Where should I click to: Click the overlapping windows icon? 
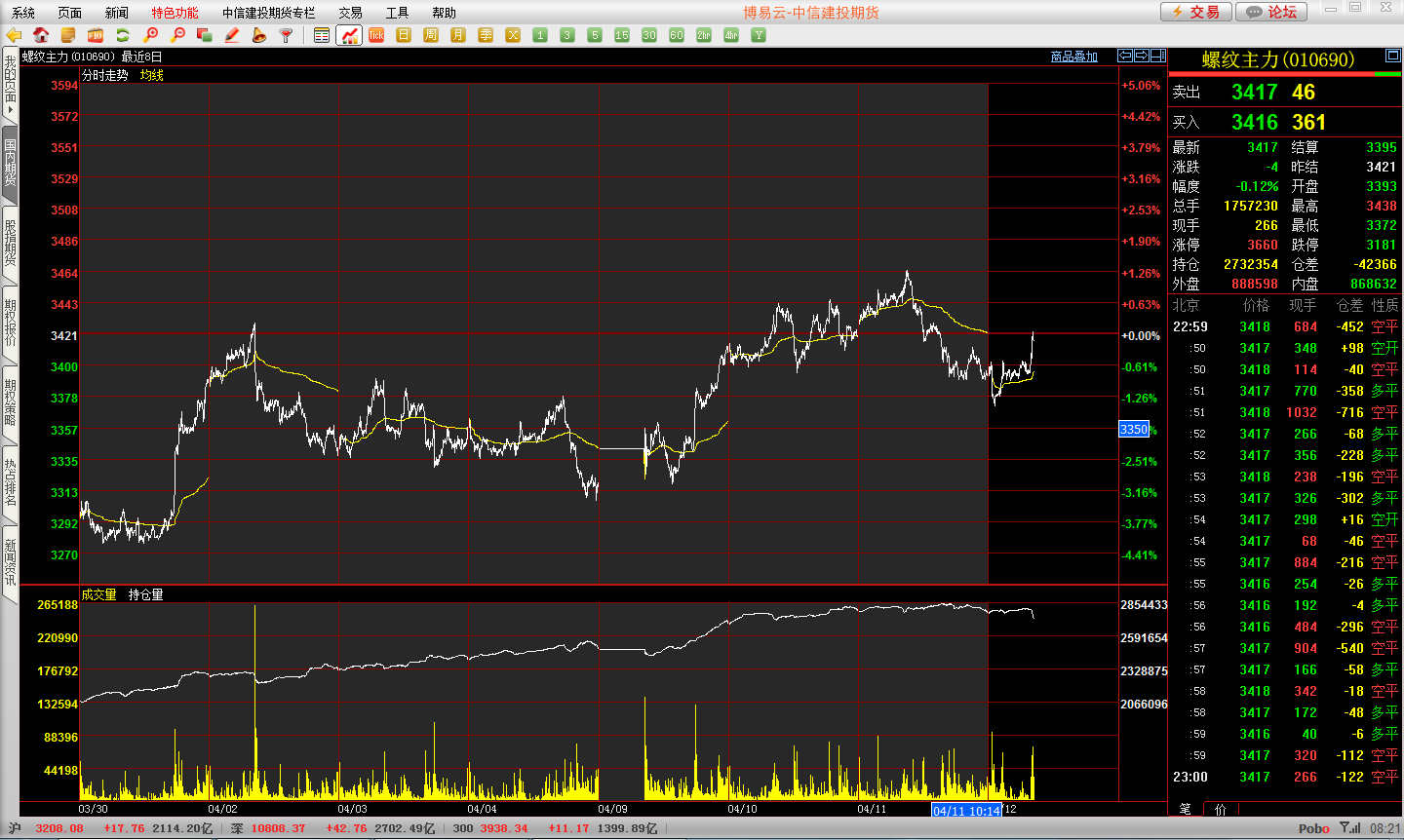pyautogui.click(x=205, y=35)
